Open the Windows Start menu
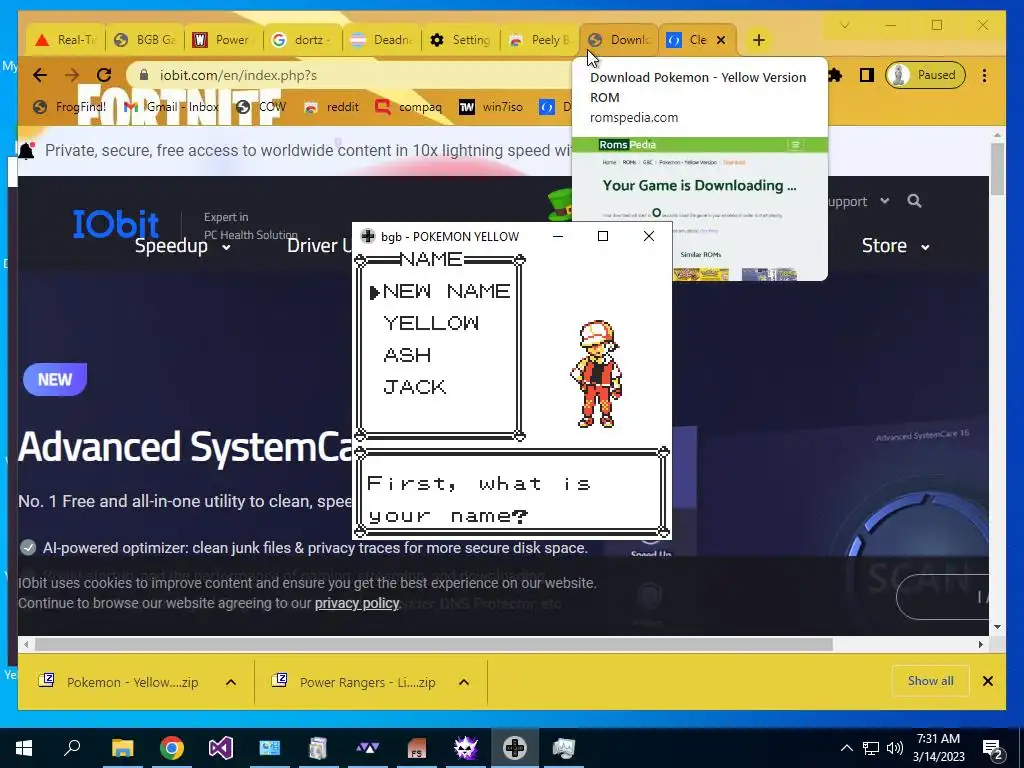Screen dimensions: 1024x768 (24, 748)
